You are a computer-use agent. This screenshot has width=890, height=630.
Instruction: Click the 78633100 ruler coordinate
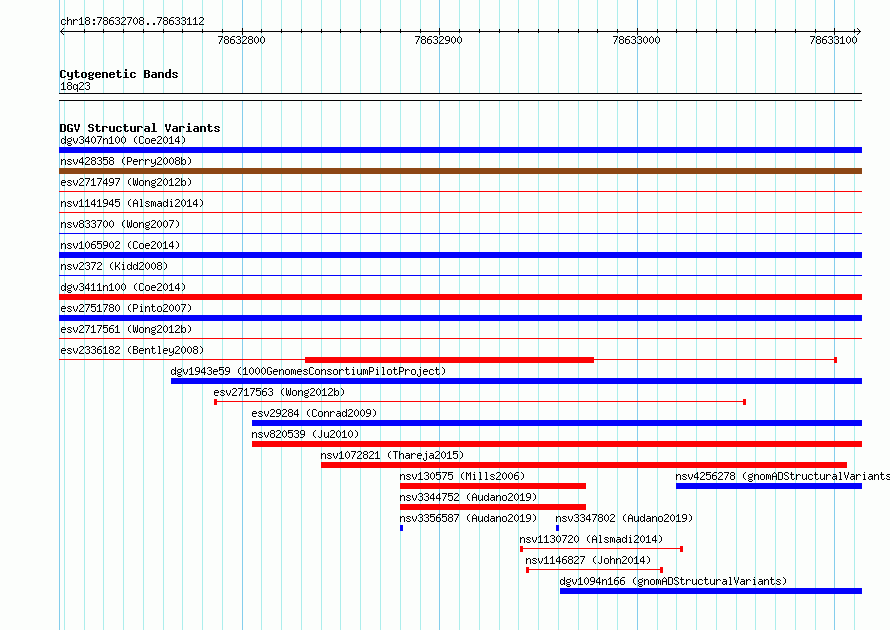pos(833,40)
